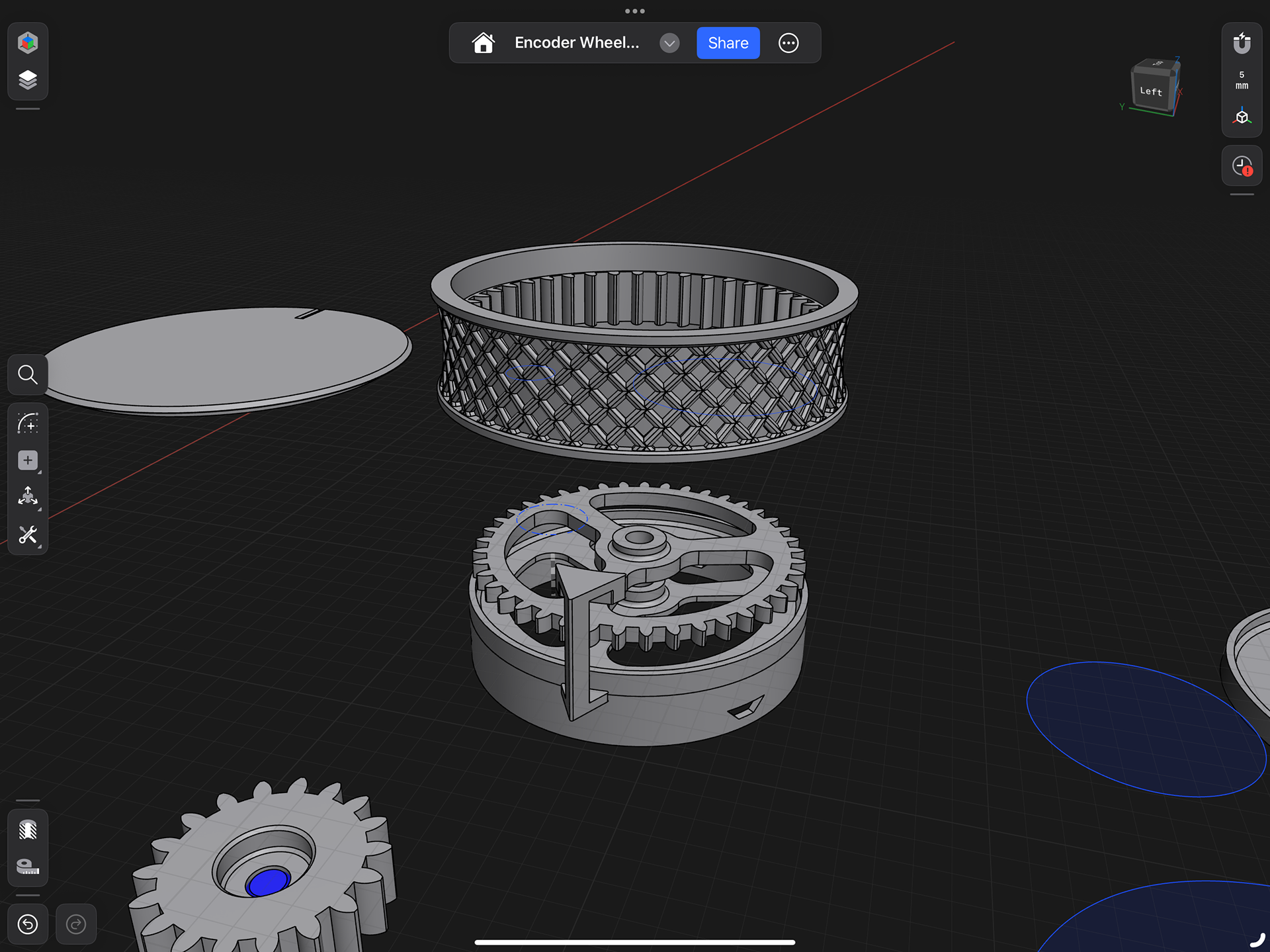Click the Share button
The image size is (1270, 952).
(x=728, y=43)
